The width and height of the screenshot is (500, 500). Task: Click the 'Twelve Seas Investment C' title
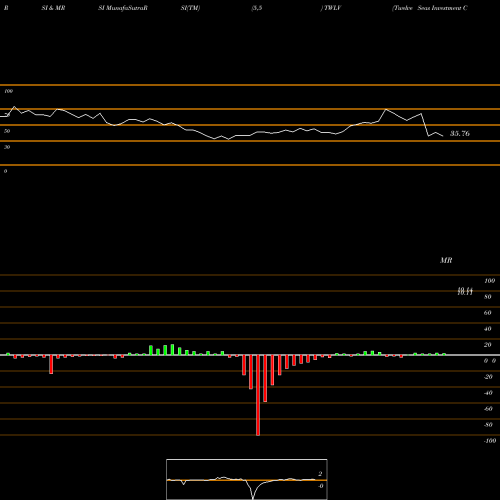point(430,8)
